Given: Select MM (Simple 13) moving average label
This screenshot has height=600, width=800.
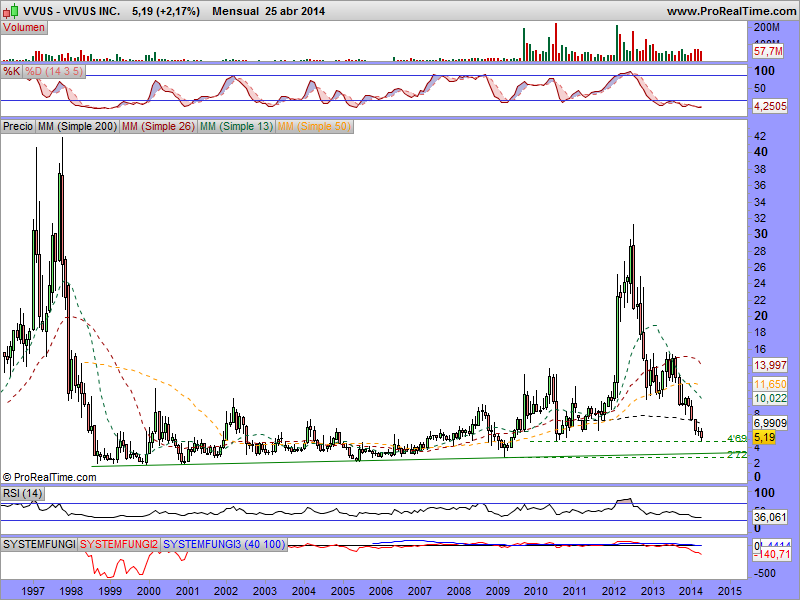Looking at the screenshot, I should click(236, 126).
